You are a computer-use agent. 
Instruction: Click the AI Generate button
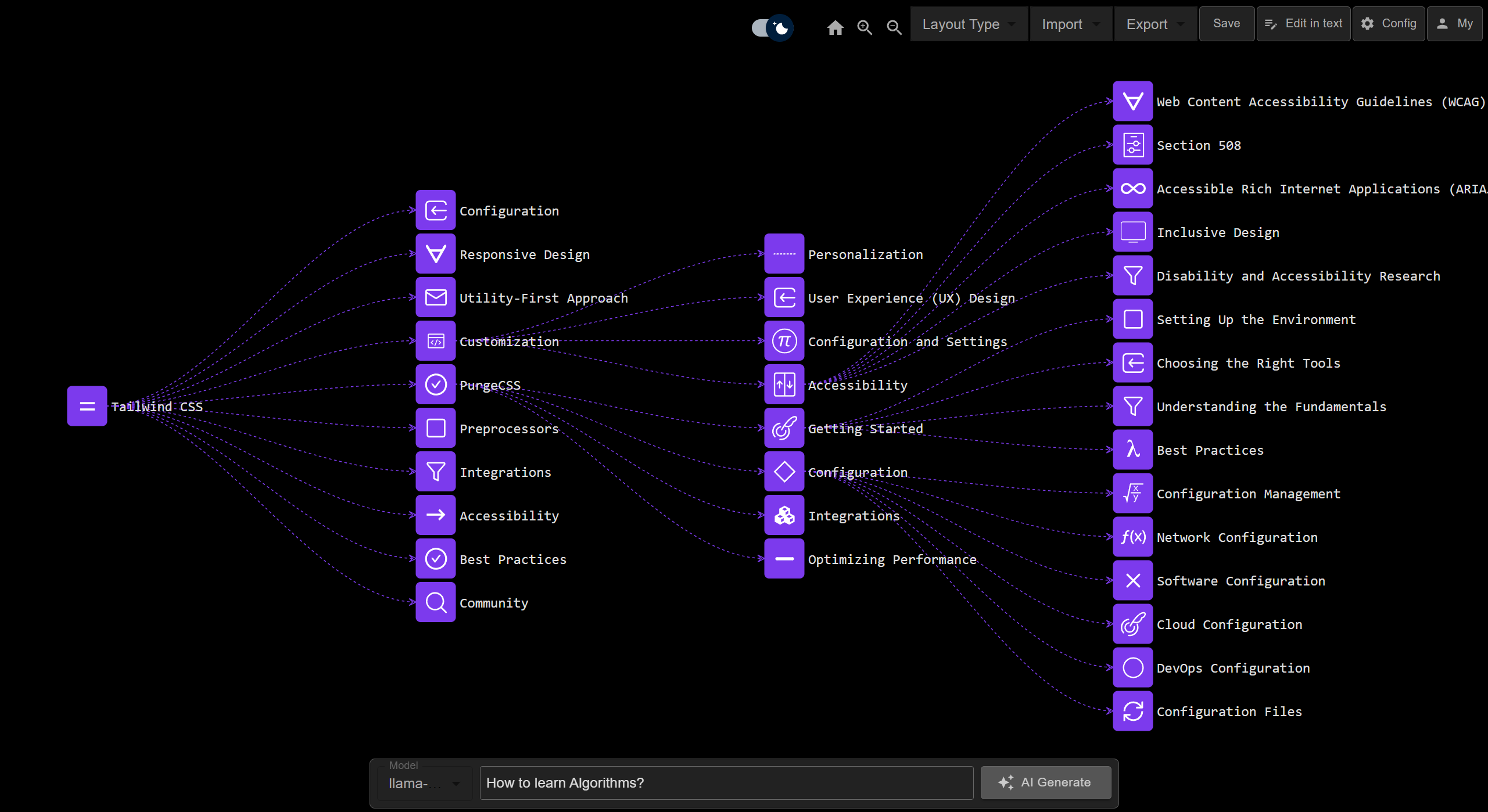point(1046,782)
